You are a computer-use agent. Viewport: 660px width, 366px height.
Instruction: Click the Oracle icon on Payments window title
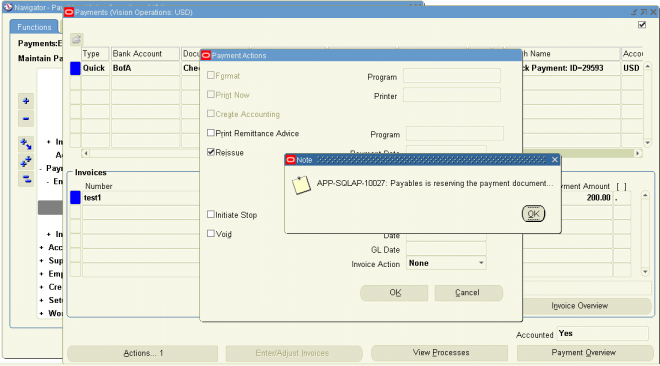coord(69,12)
